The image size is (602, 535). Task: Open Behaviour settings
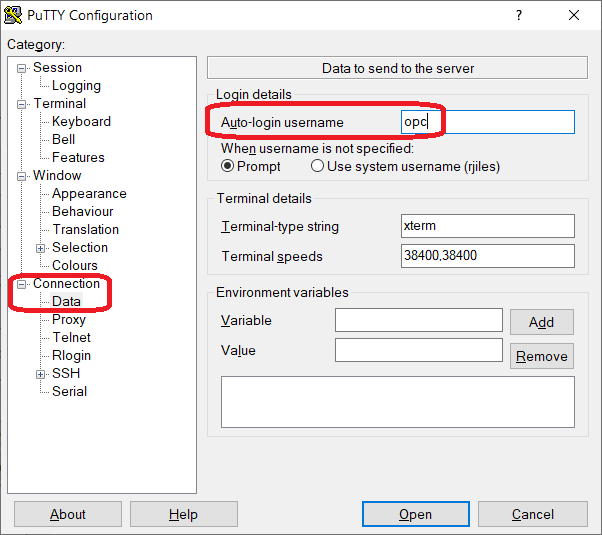pos(83,212)
